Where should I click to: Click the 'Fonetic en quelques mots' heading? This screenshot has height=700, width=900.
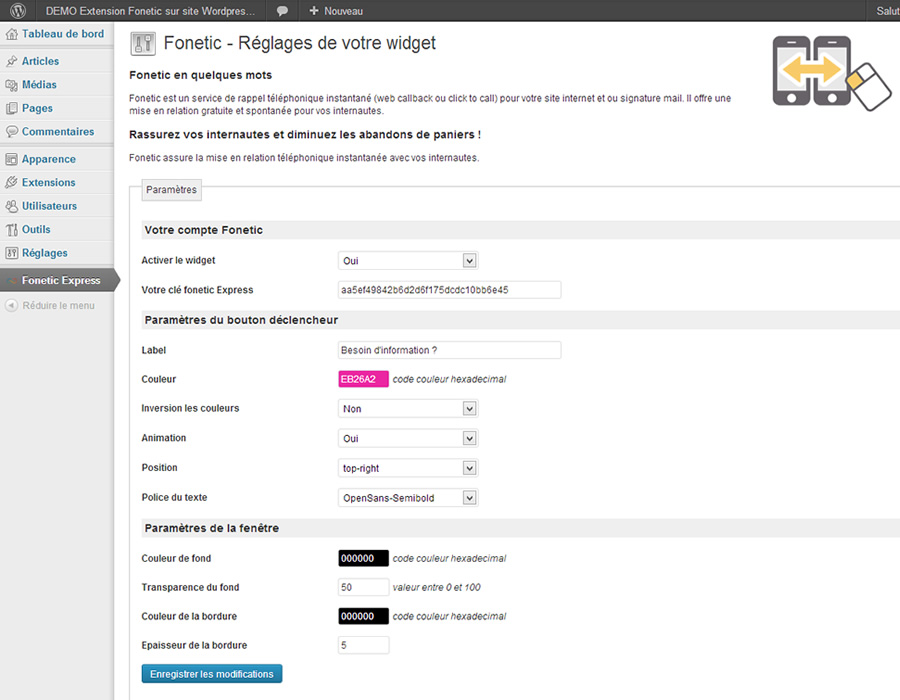pyautogui.click(x=200, y=75)
